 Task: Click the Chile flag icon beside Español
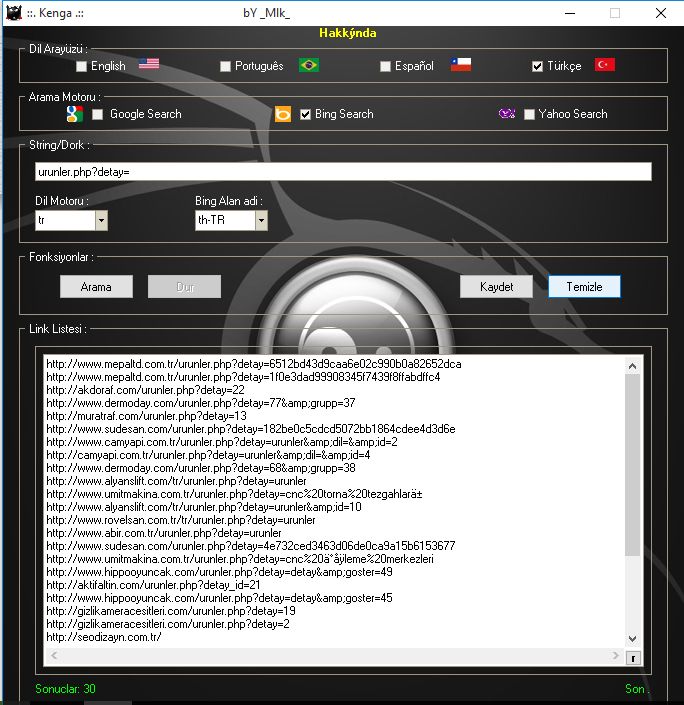tap(461, 65)
